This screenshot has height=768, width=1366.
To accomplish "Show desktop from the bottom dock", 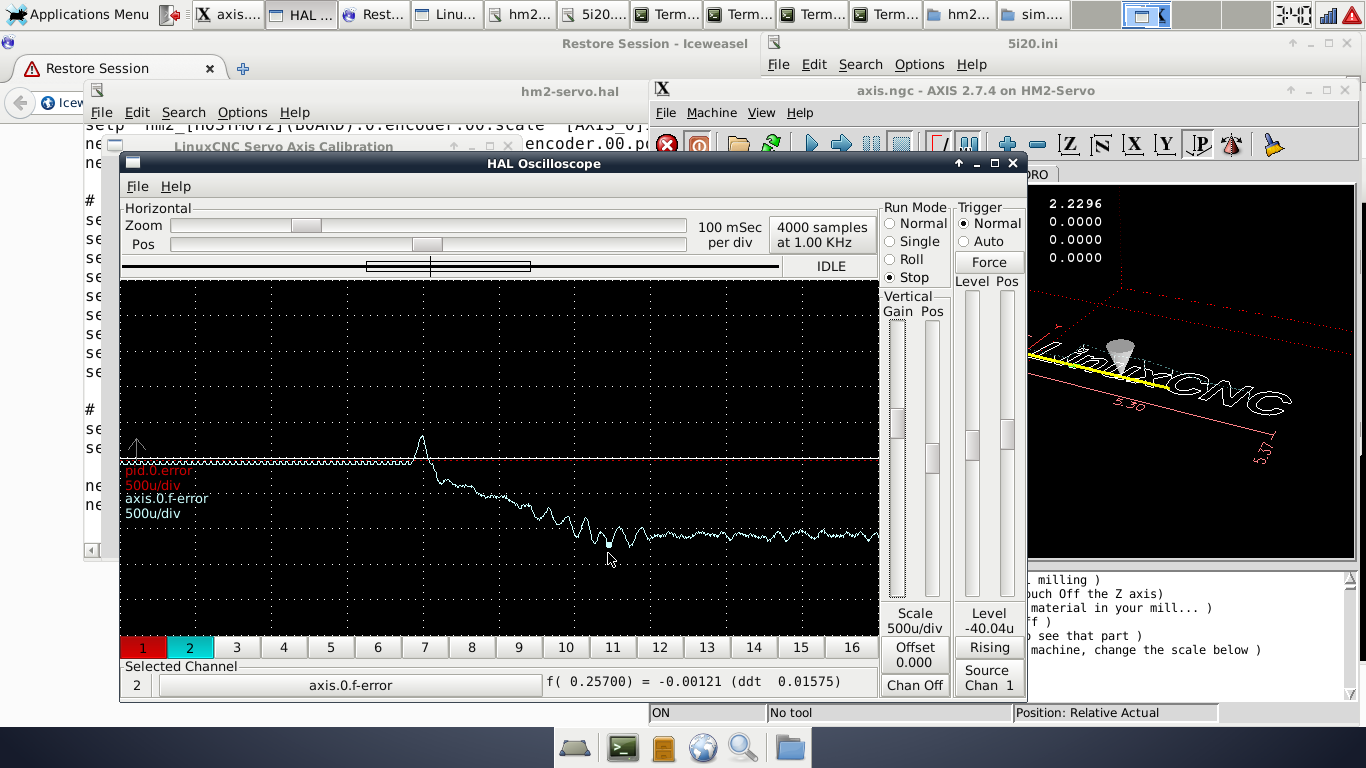I will (575, 747).
